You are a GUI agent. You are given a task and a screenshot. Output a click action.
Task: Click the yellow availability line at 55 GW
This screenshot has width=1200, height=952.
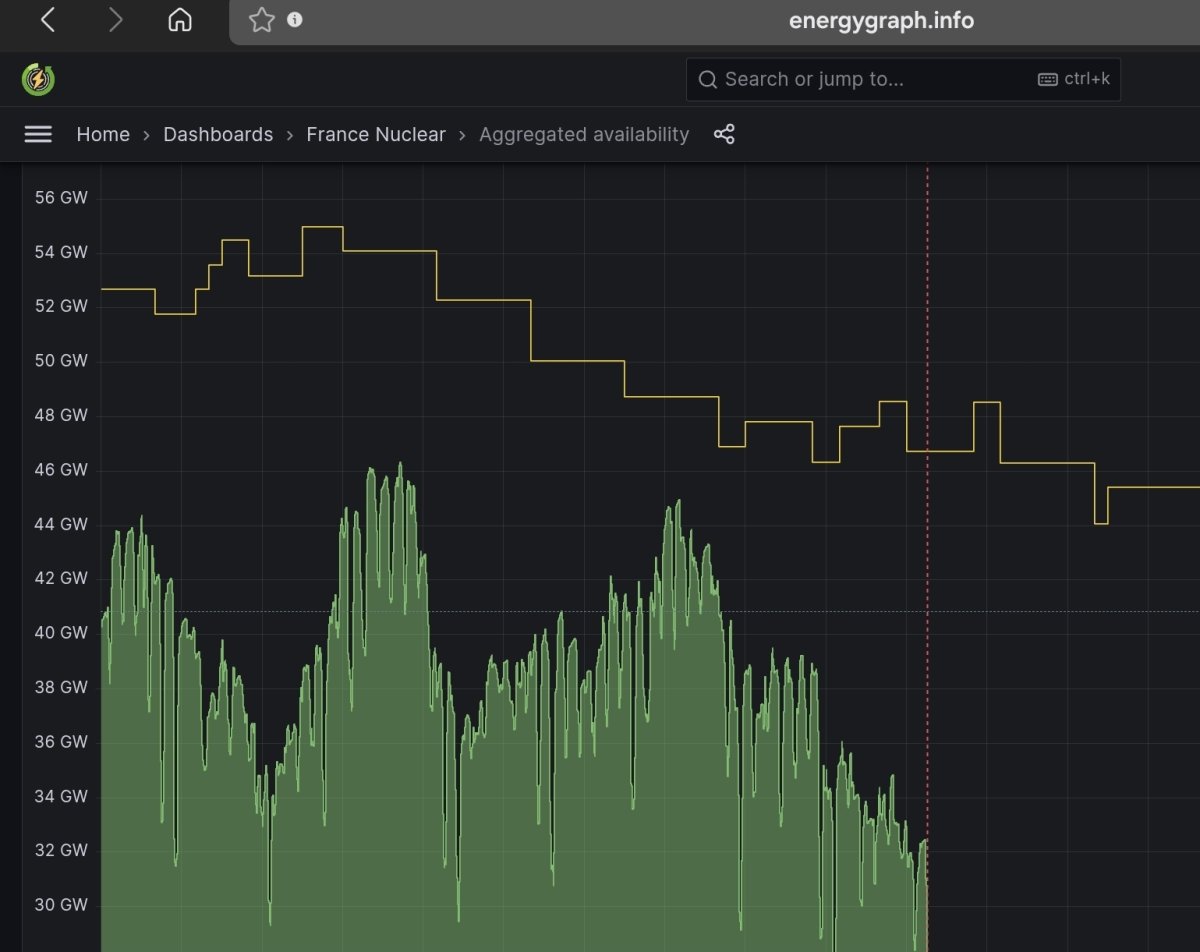pyautogui.click(x=322, y=227)
